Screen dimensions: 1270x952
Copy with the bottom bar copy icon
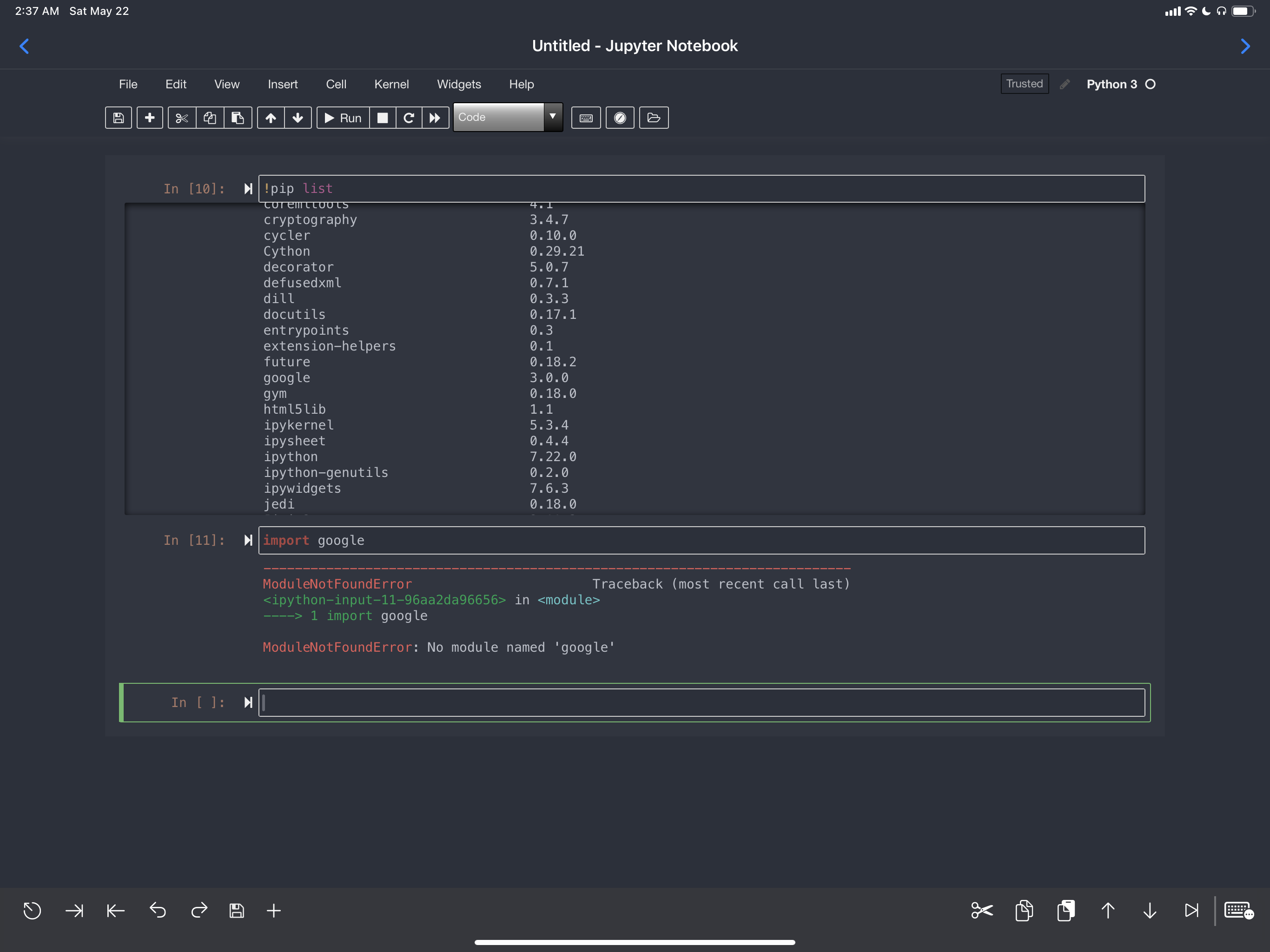(x=1024, y=911)
